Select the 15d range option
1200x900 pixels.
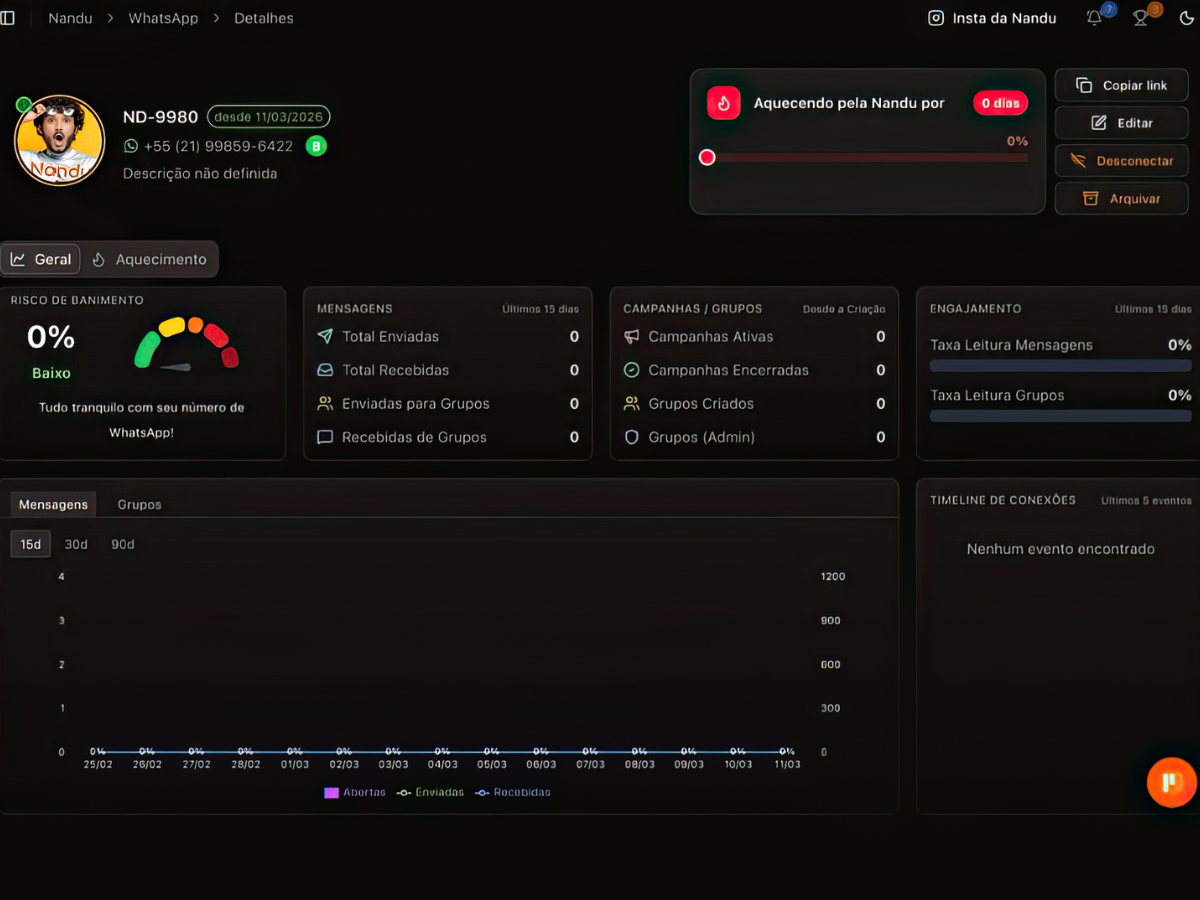click(x=31, y=544)
